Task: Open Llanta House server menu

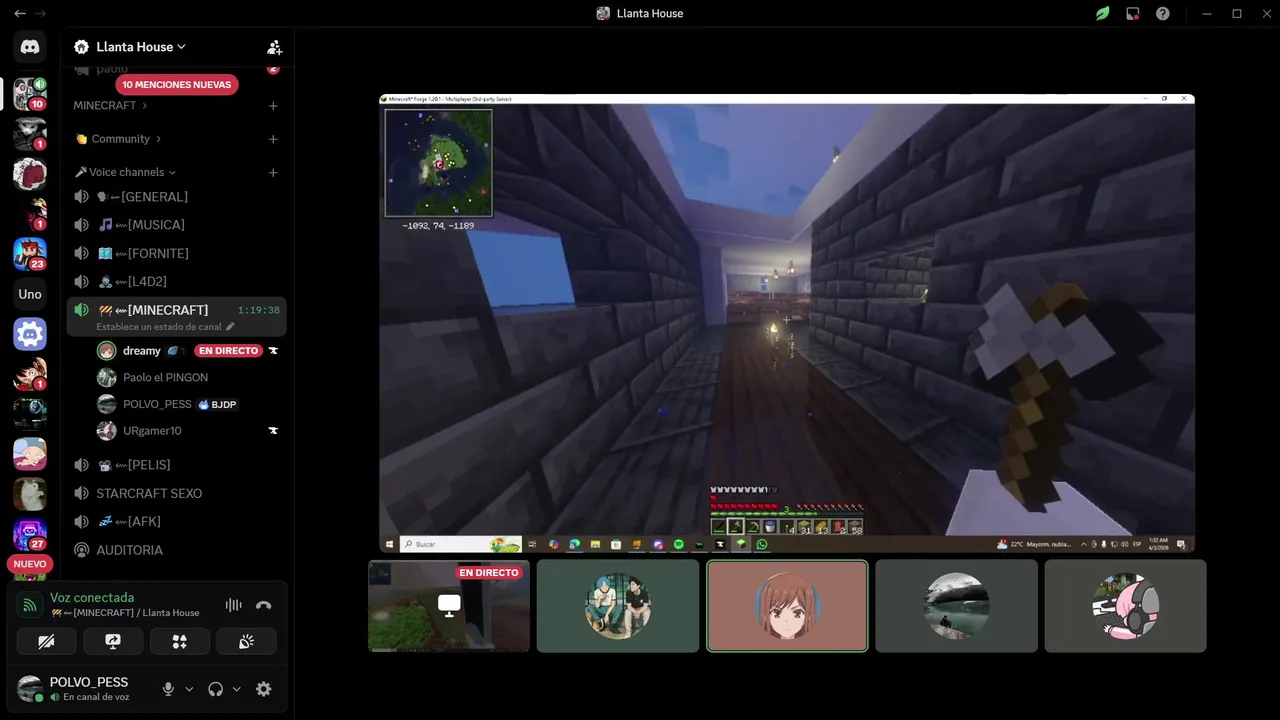Action: tap(141, 47)
